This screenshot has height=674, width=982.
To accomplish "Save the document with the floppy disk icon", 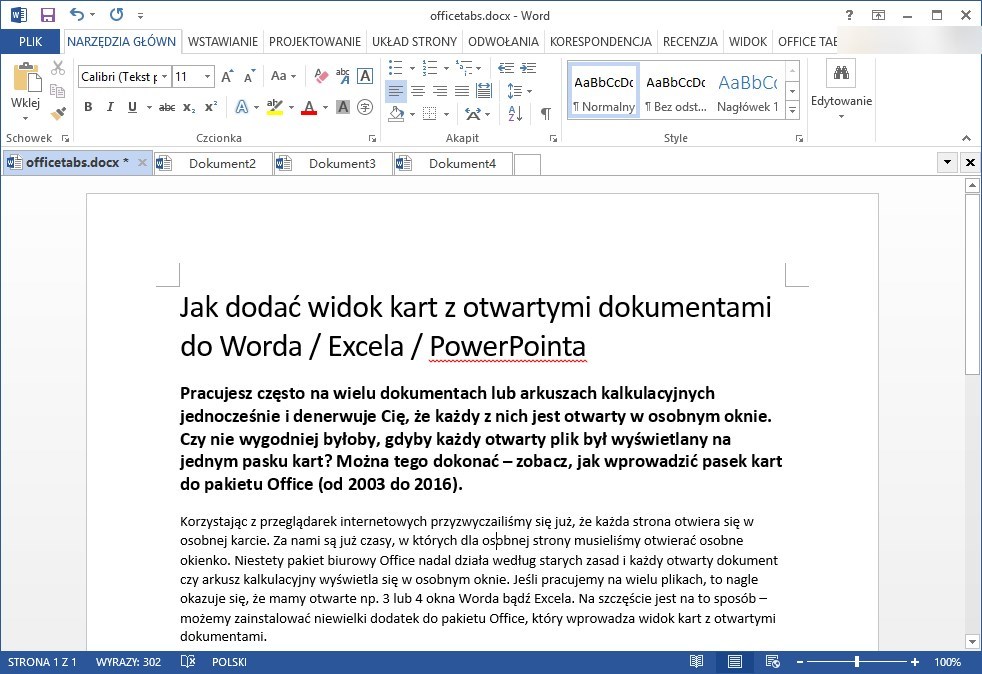I will tap(48, 15).
